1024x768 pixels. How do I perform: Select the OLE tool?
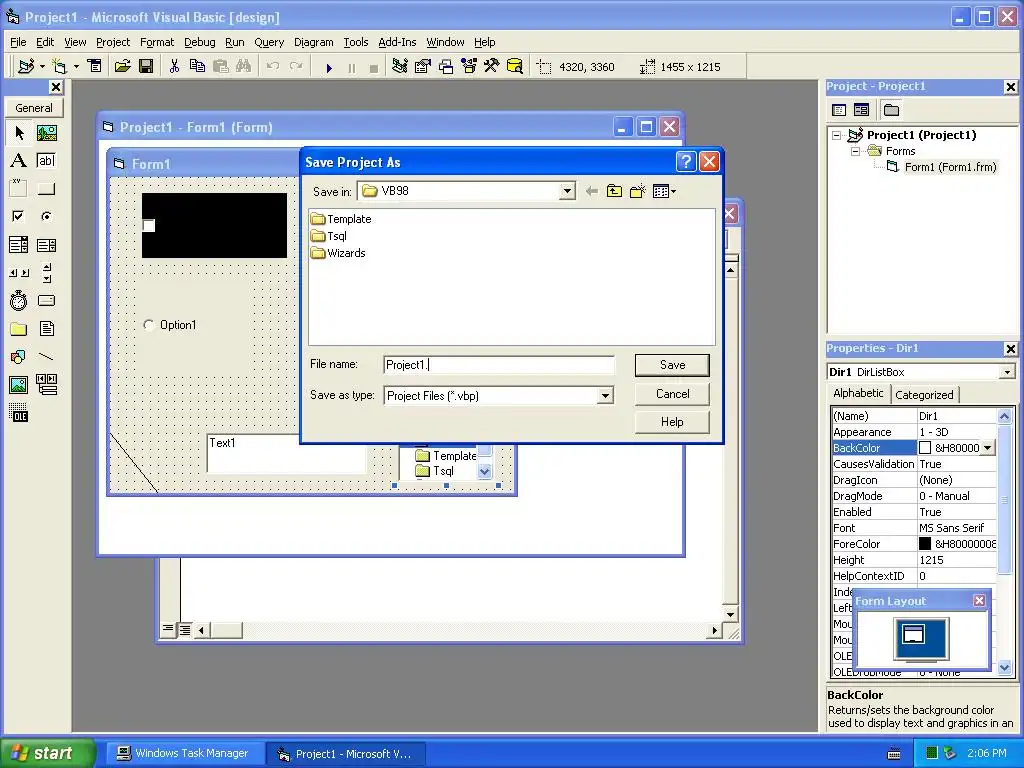point(19,413)
